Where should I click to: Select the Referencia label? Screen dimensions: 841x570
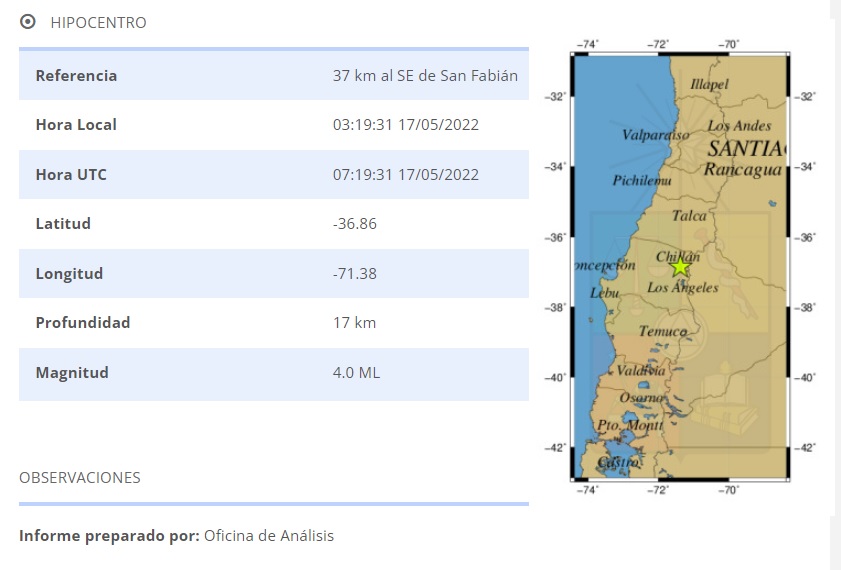(76, 76)
